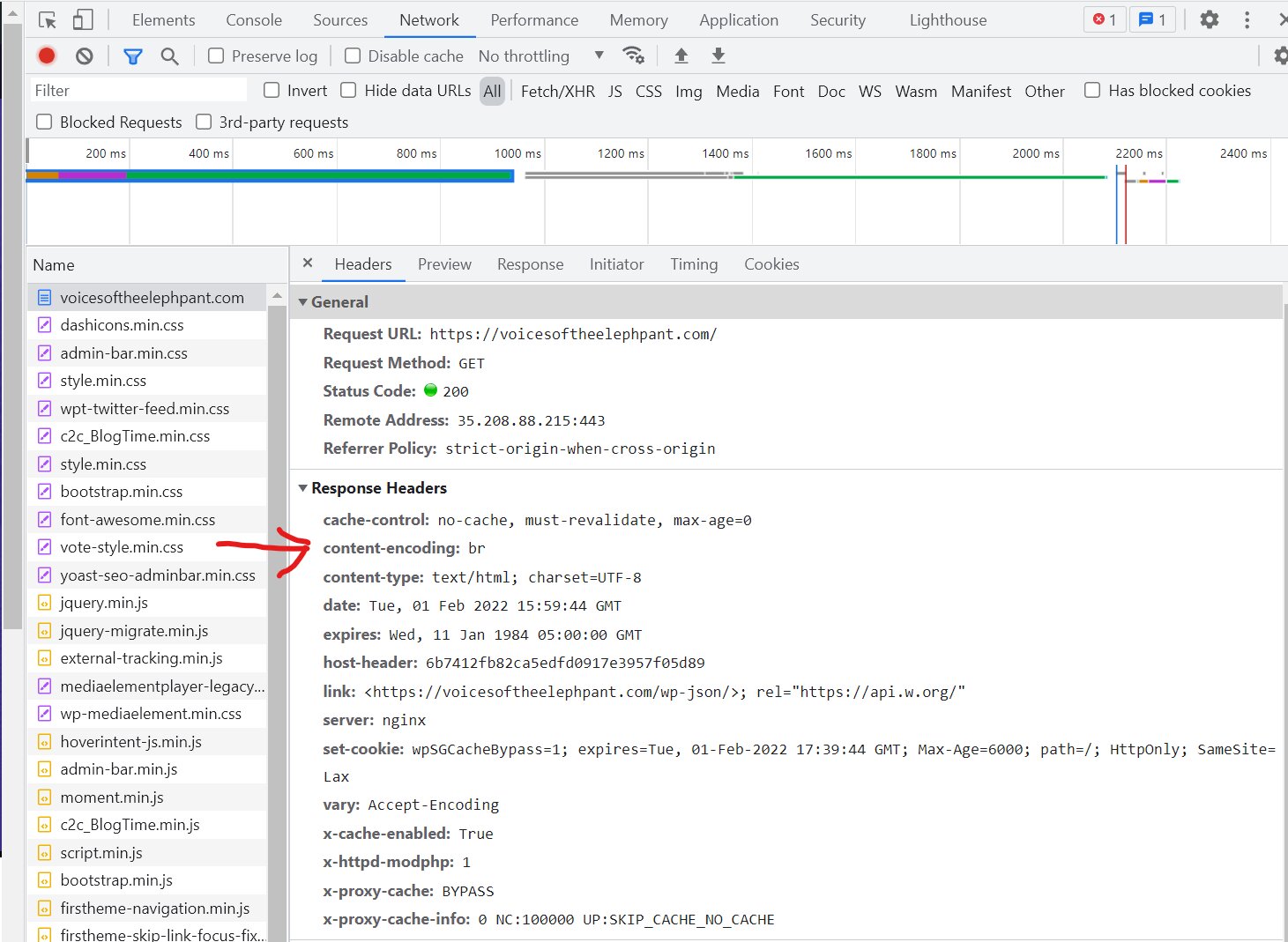
Task: Check the Blocked Requests box
Action: click(x=44, y=122)
